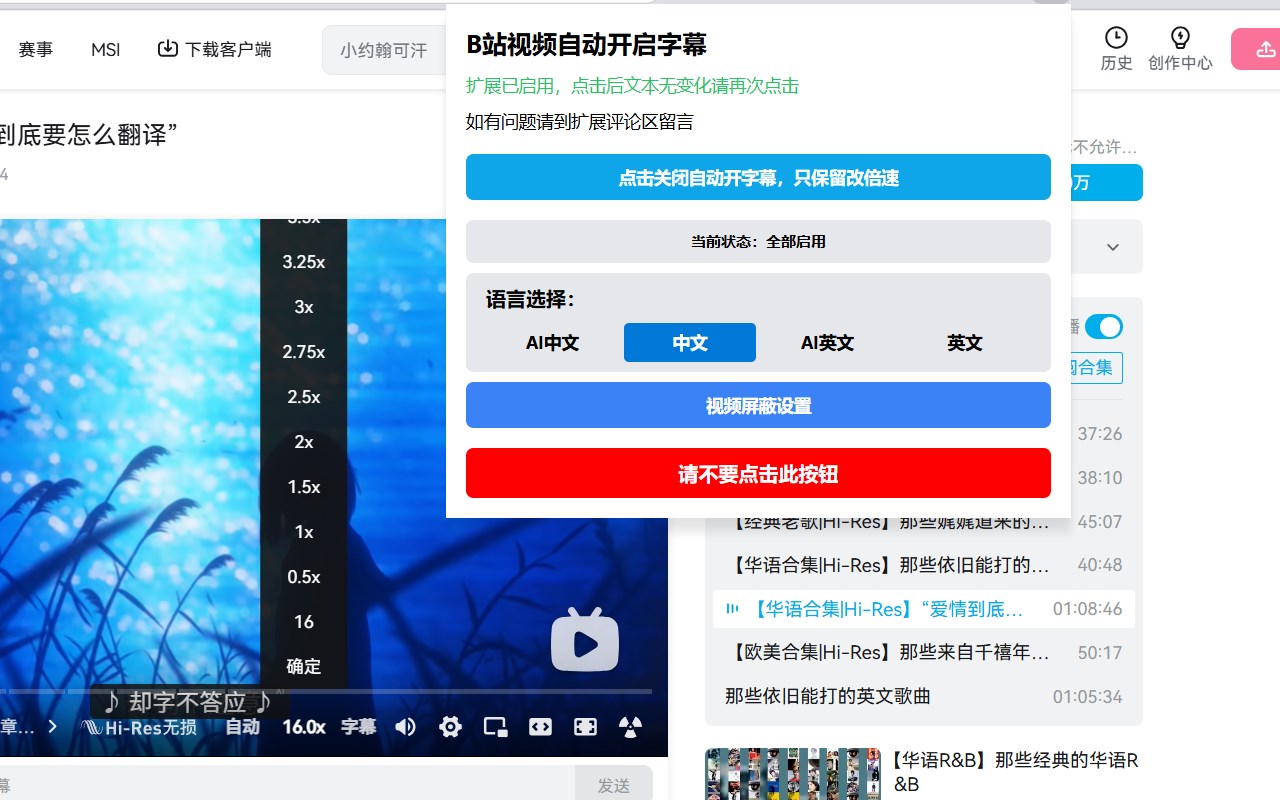Choose 0.5x playback speed

[304, 577]
